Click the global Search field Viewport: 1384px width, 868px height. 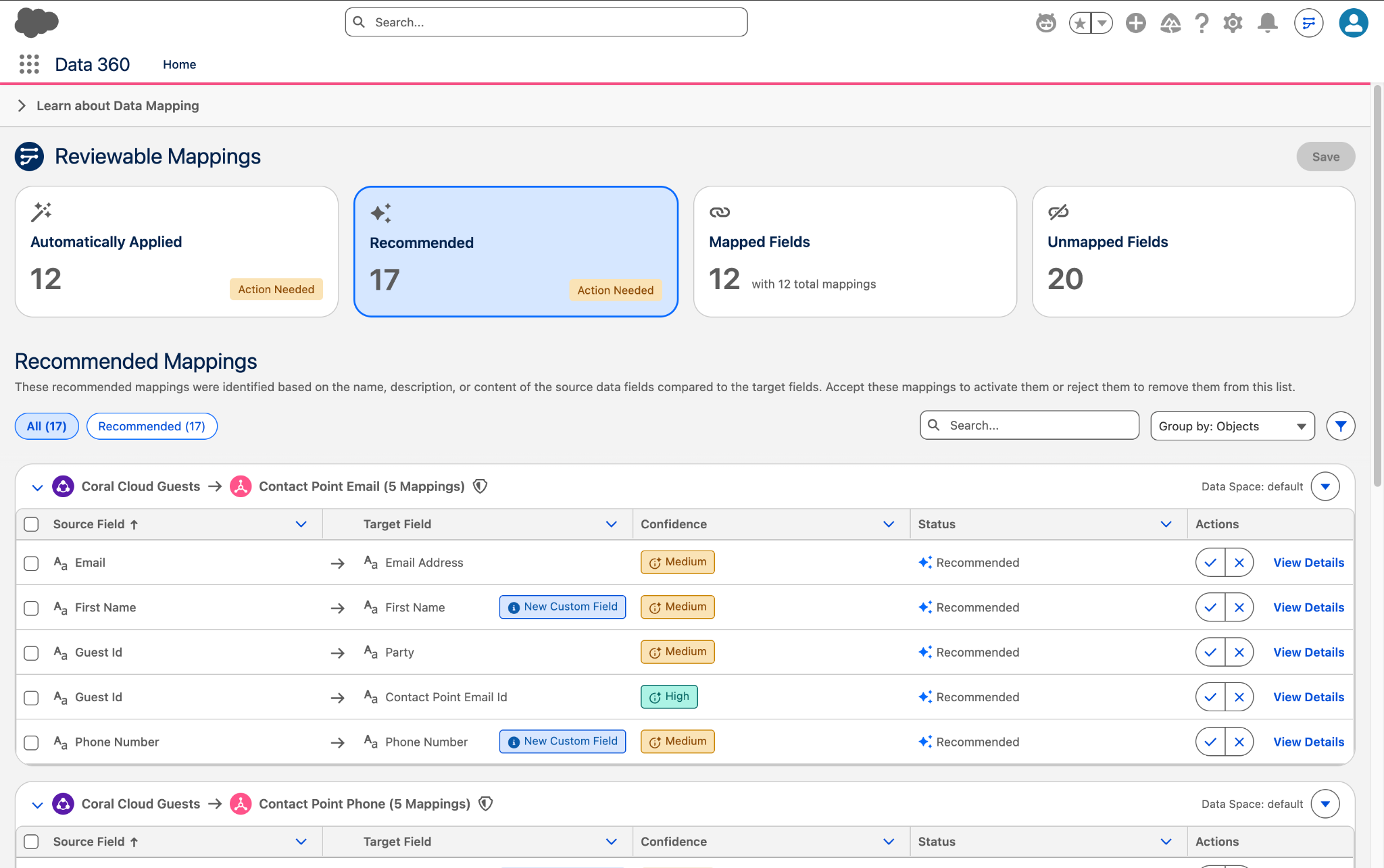tap(546, 22)
